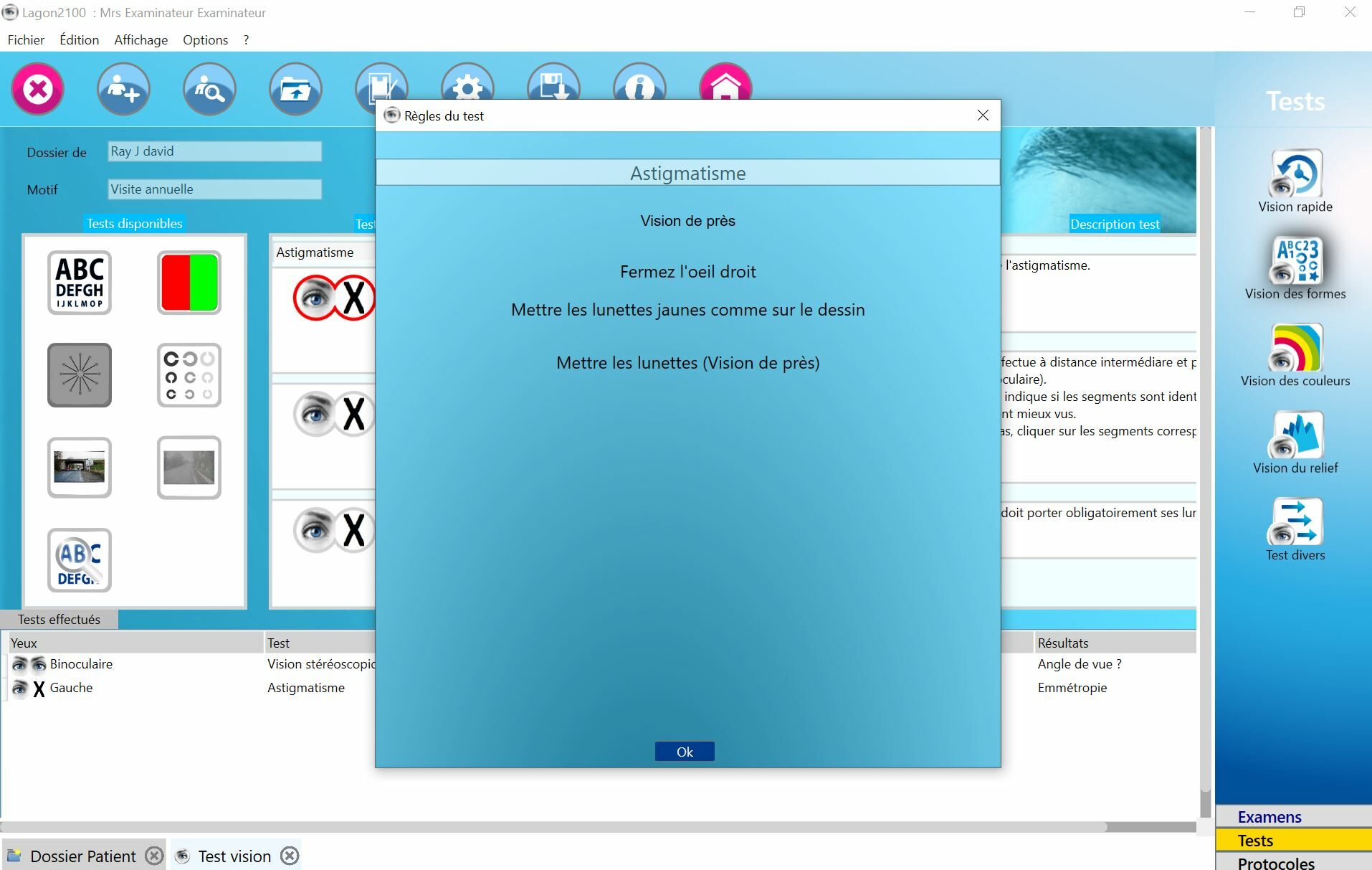
Task: Switch to the Examens panel
Action: click(1269, 817)
